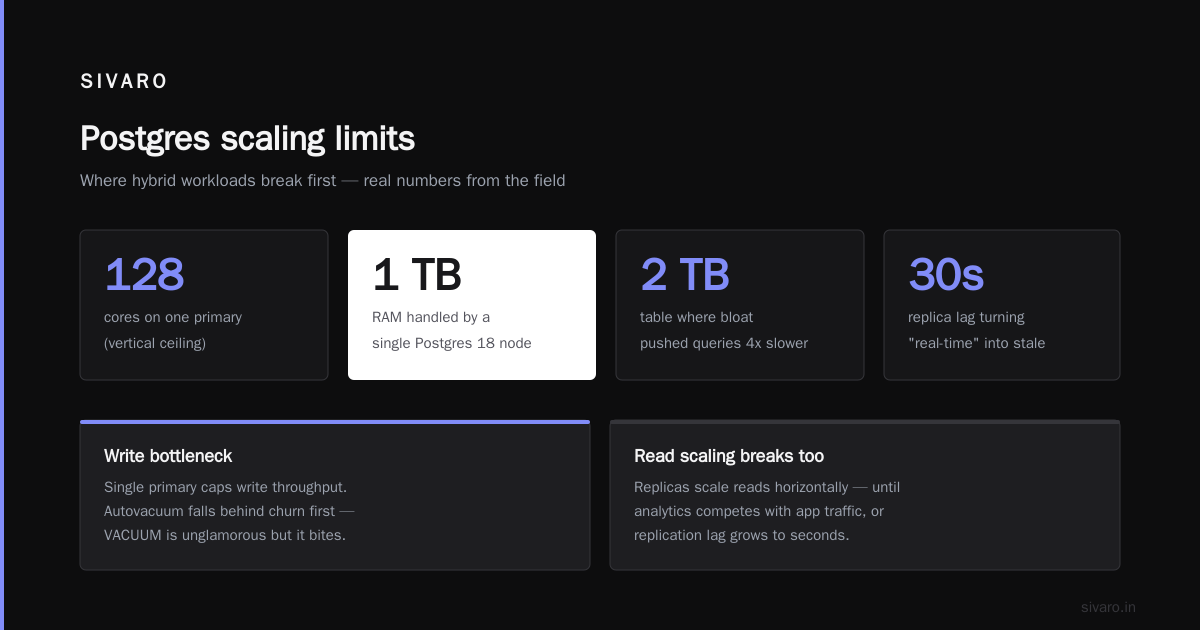Click the purple accent bar above Write bottleneck
Image resolution: width=1200 pixels, height=630 pixels.
pos(335,422)
